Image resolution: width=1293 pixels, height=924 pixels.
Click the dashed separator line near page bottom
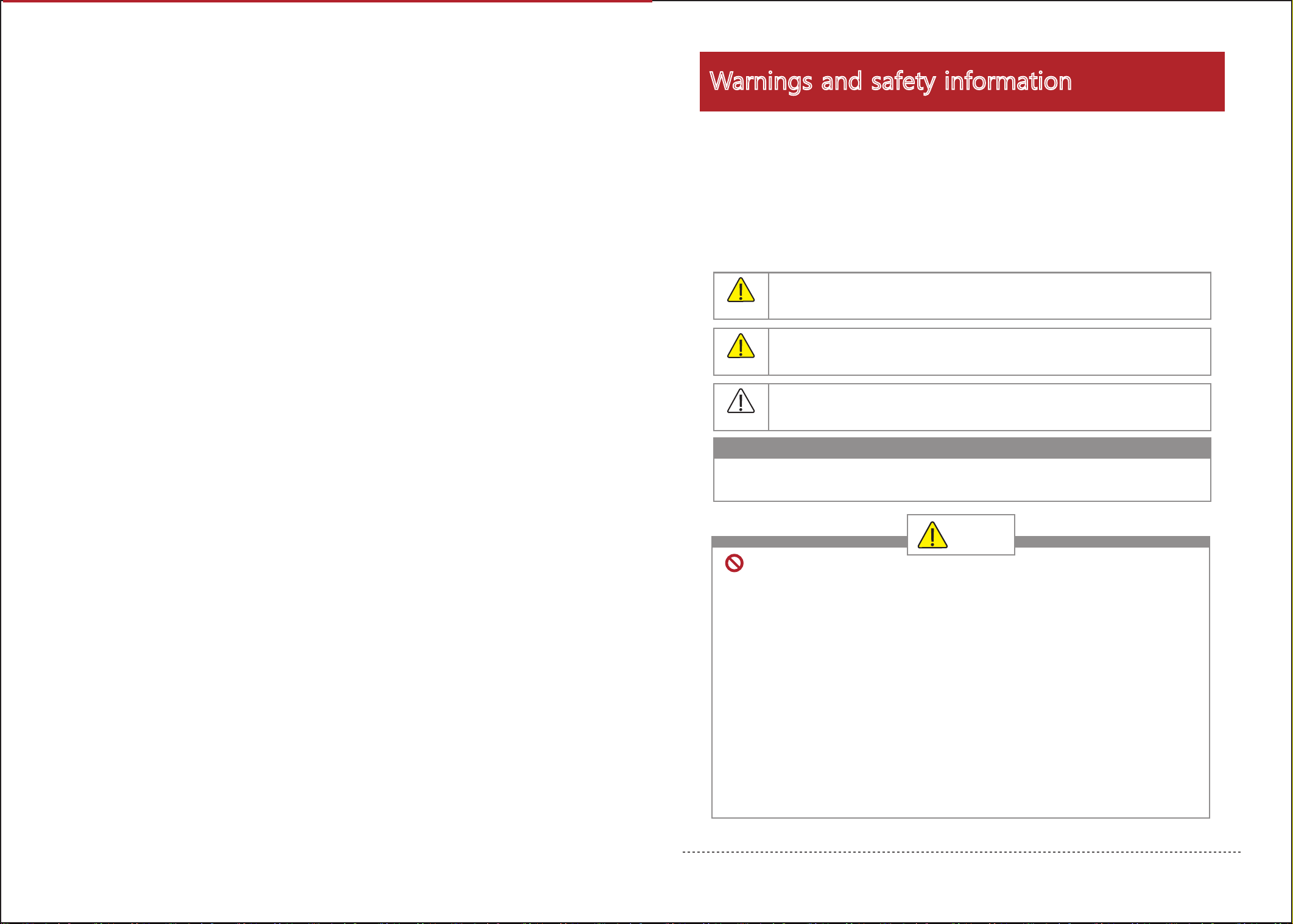point(962,852)
